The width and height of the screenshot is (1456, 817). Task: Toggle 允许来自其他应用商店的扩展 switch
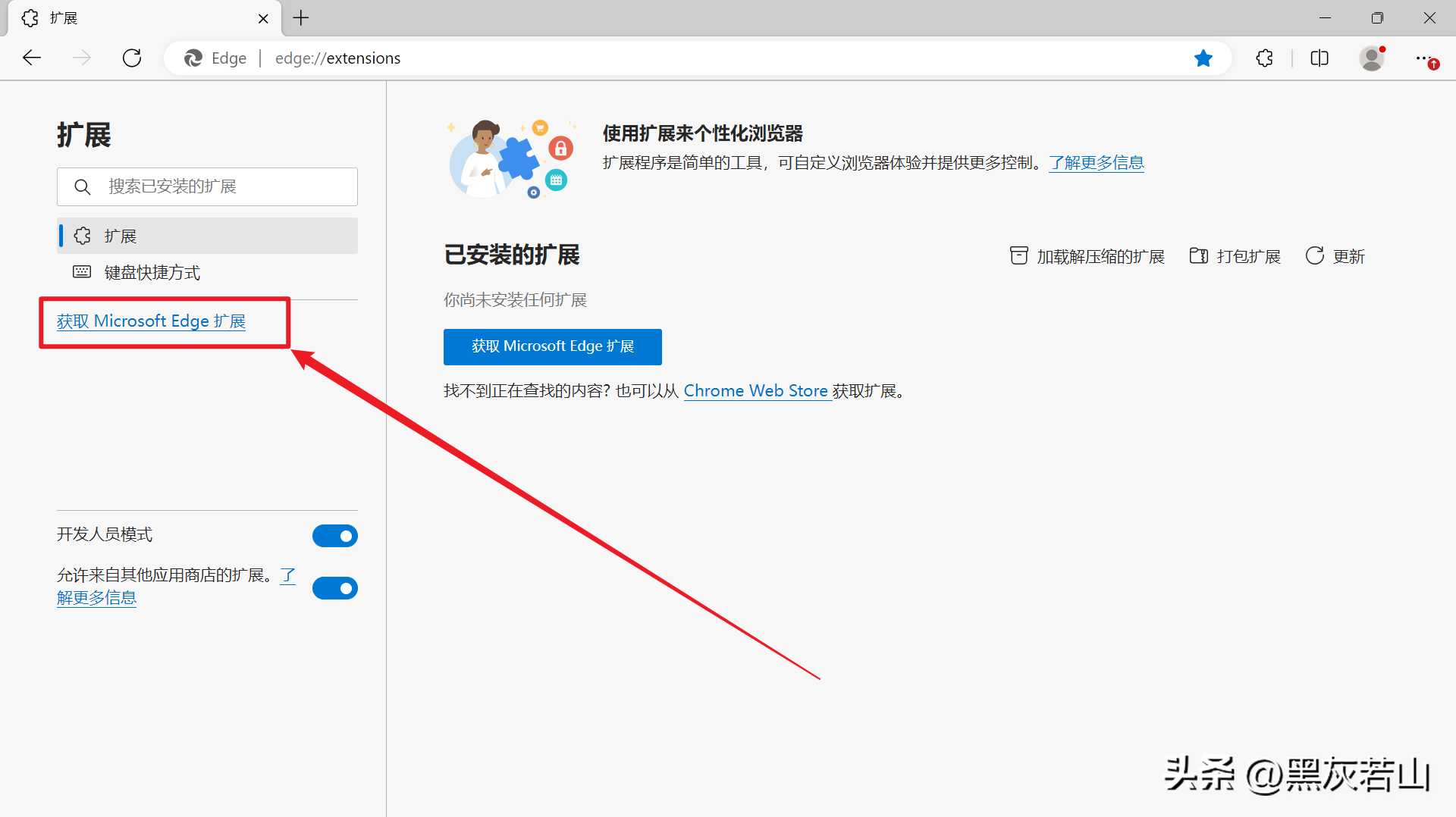335,588
